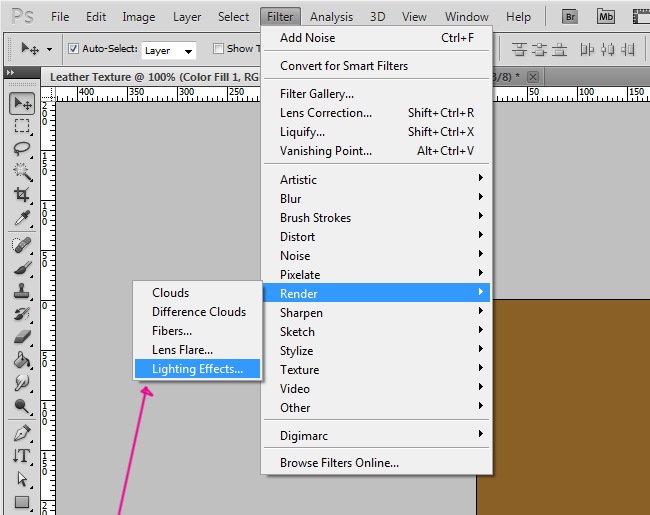Open the Filter Gallery menu entry
The image size is (650, 515).
tap(317, 94)
